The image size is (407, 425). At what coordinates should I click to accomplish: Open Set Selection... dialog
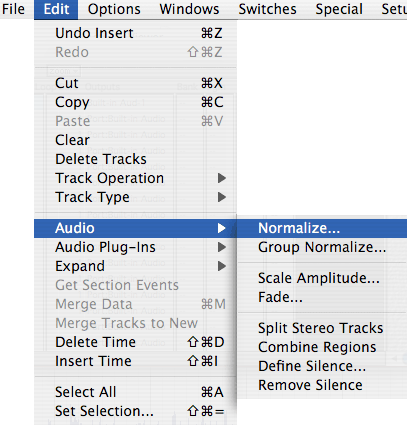pyautogui.click(x=135, y=411)
